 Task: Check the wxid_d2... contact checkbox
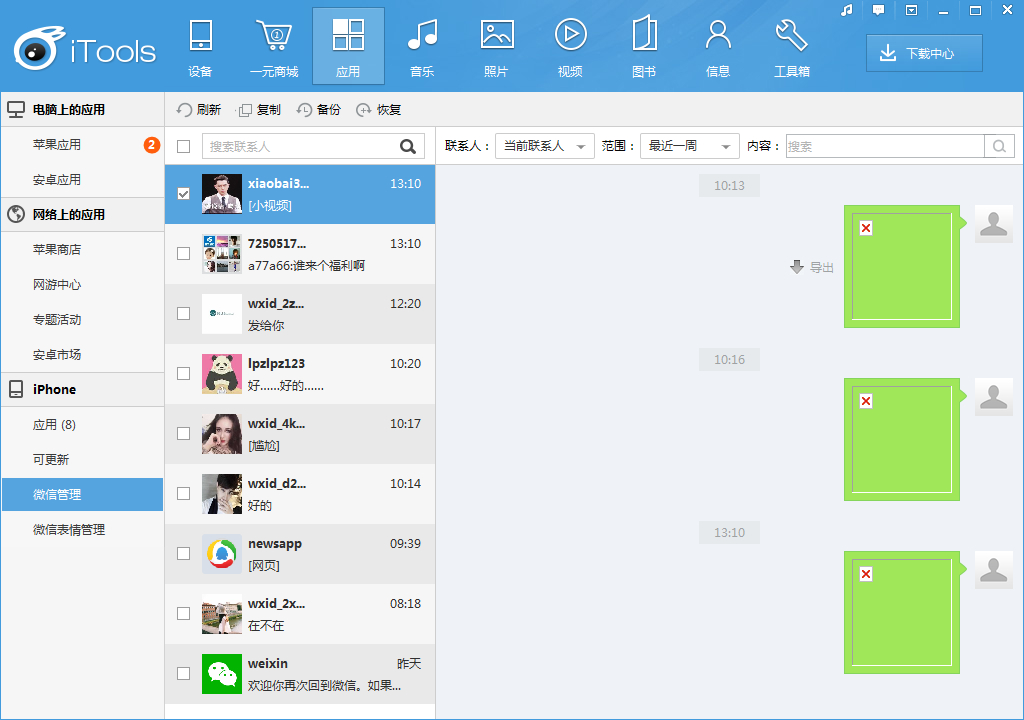[184, 493]
